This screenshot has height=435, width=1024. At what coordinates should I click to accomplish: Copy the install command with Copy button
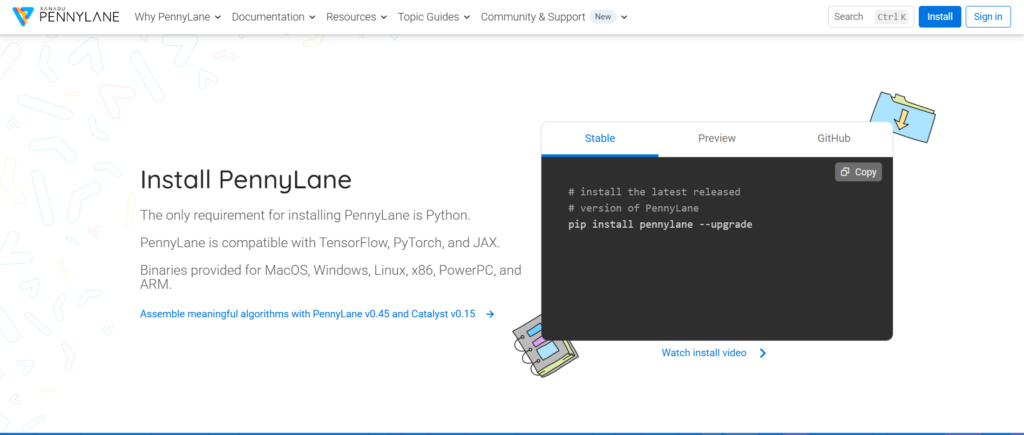pos(858,172)
